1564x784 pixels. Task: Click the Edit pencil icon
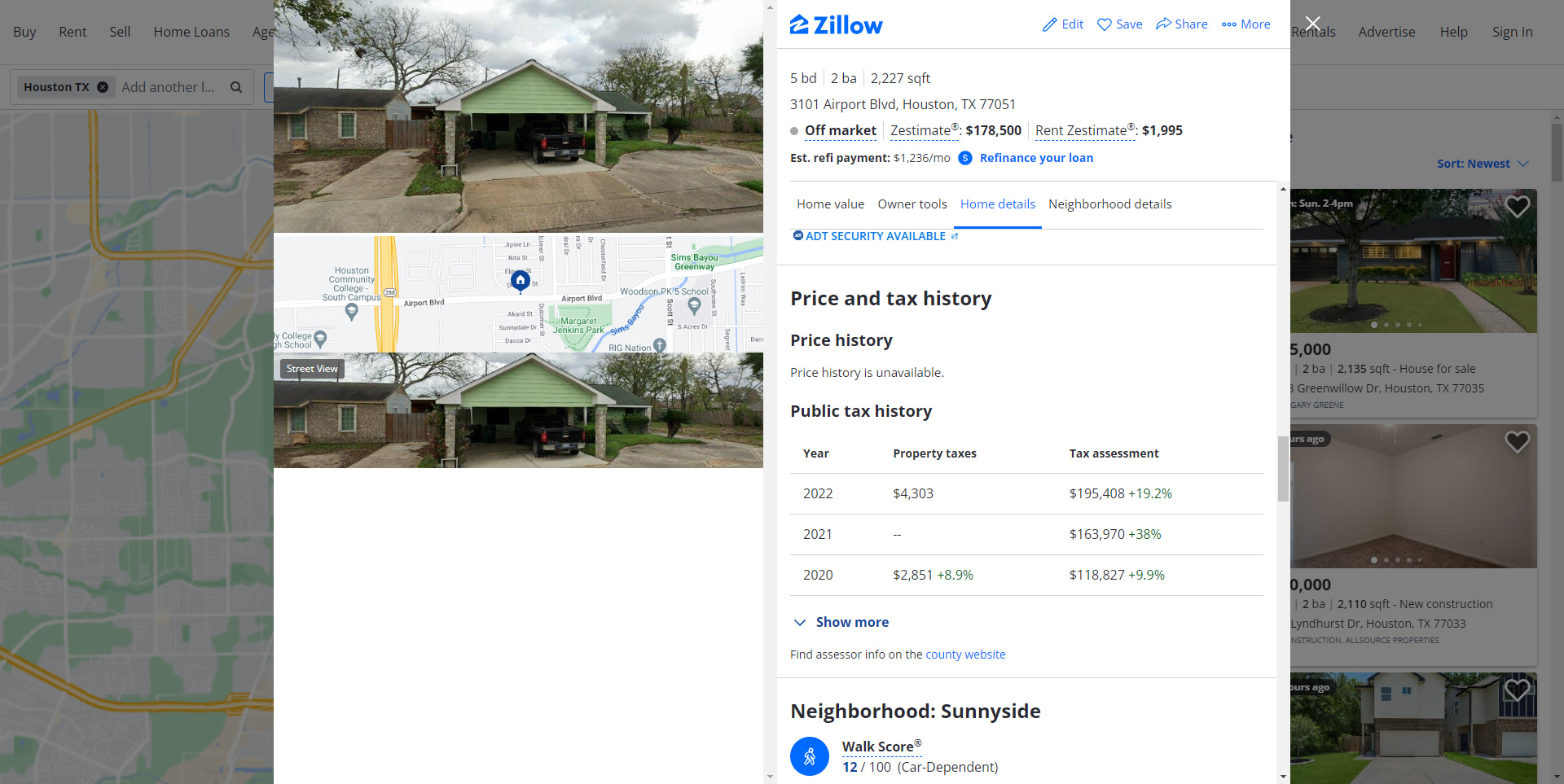pos(1050,24)
